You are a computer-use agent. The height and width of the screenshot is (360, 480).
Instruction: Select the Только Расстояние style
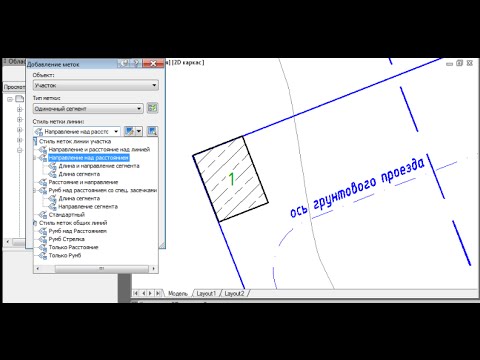pyautogui.click(x=73, y=247)
